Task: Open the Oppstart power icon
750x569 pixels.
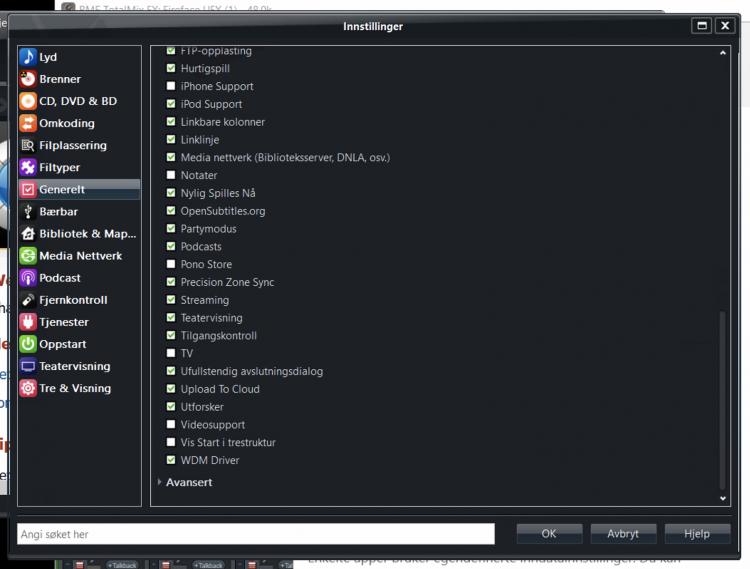Action: point(28,344)
